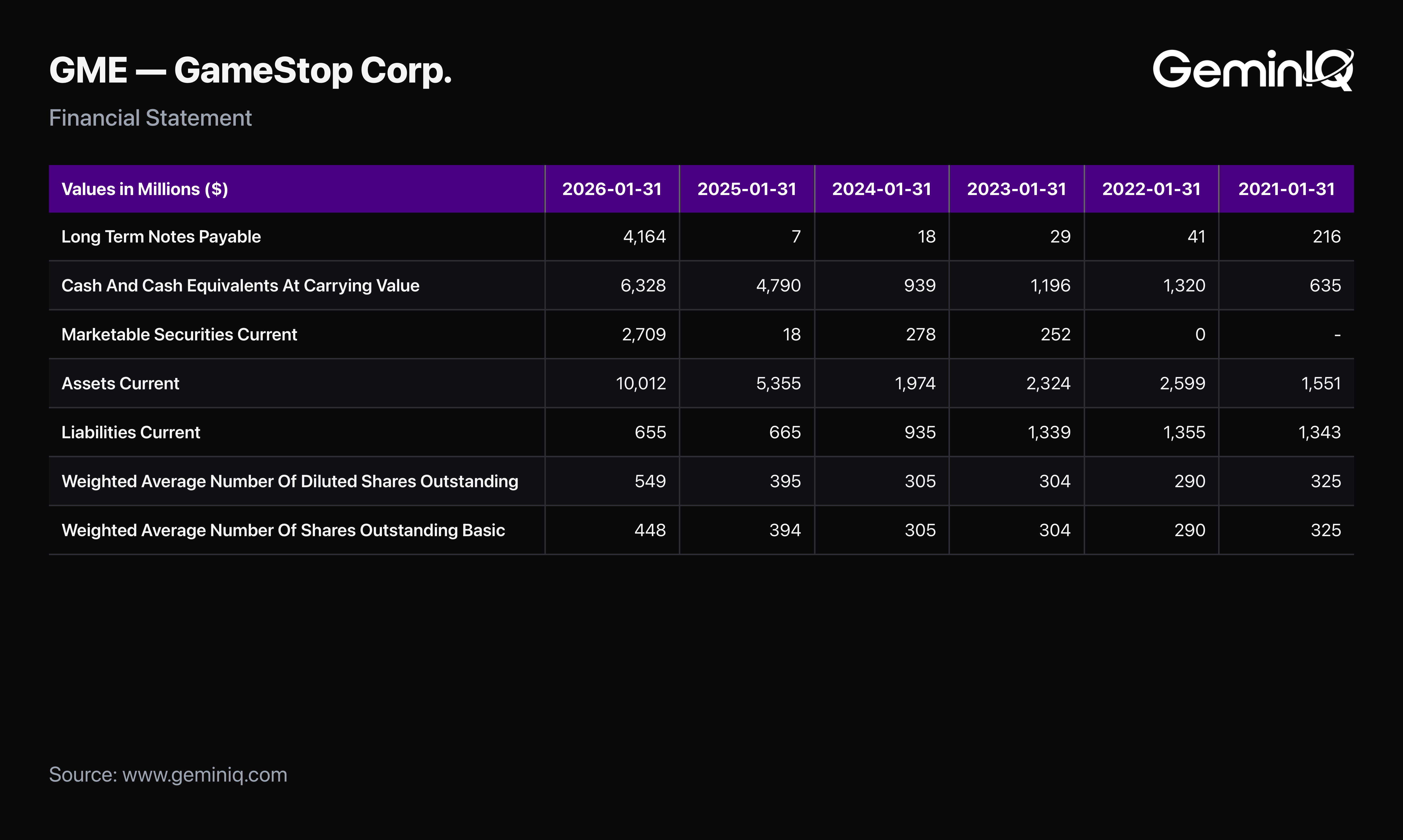Image resolution: width=1403 pixels, height=840 pixels.
Task: Click the Liabilities Current value 1,355
Action: [x=1185, y=432]
